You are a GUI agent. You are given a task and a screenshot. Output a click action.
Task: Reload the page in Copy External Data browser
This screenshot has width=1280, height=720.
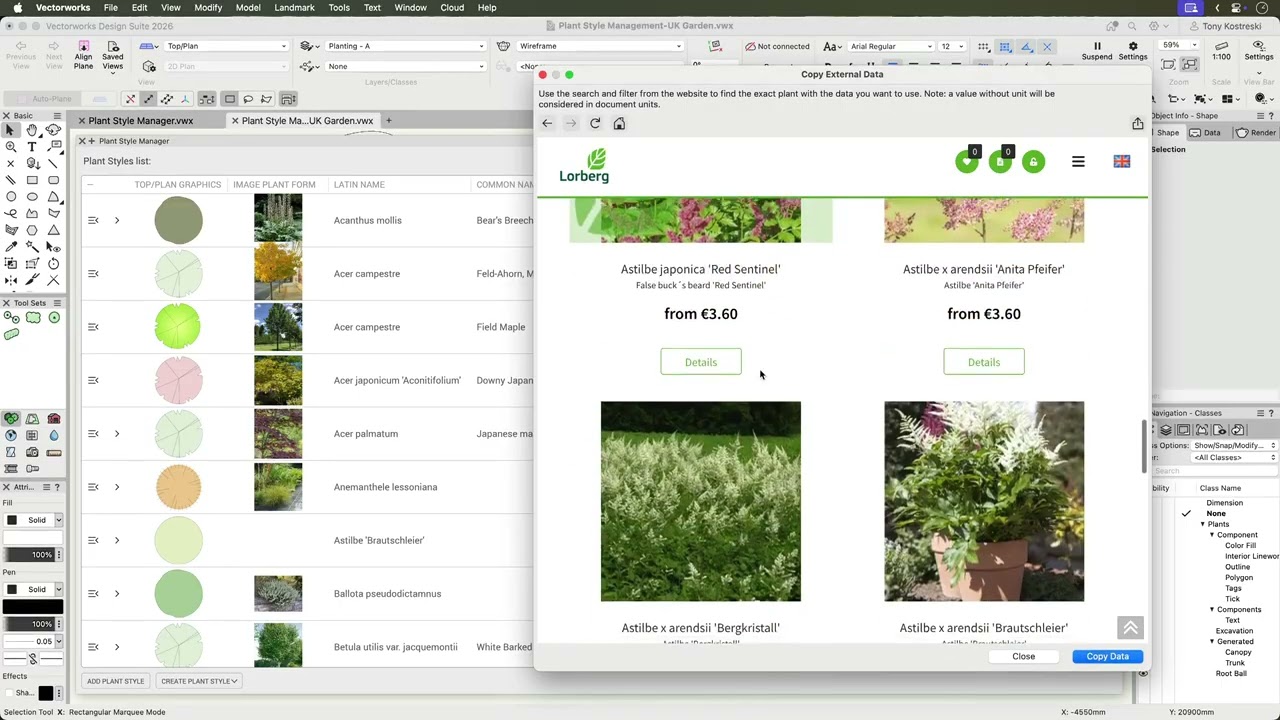click(595, 123)
